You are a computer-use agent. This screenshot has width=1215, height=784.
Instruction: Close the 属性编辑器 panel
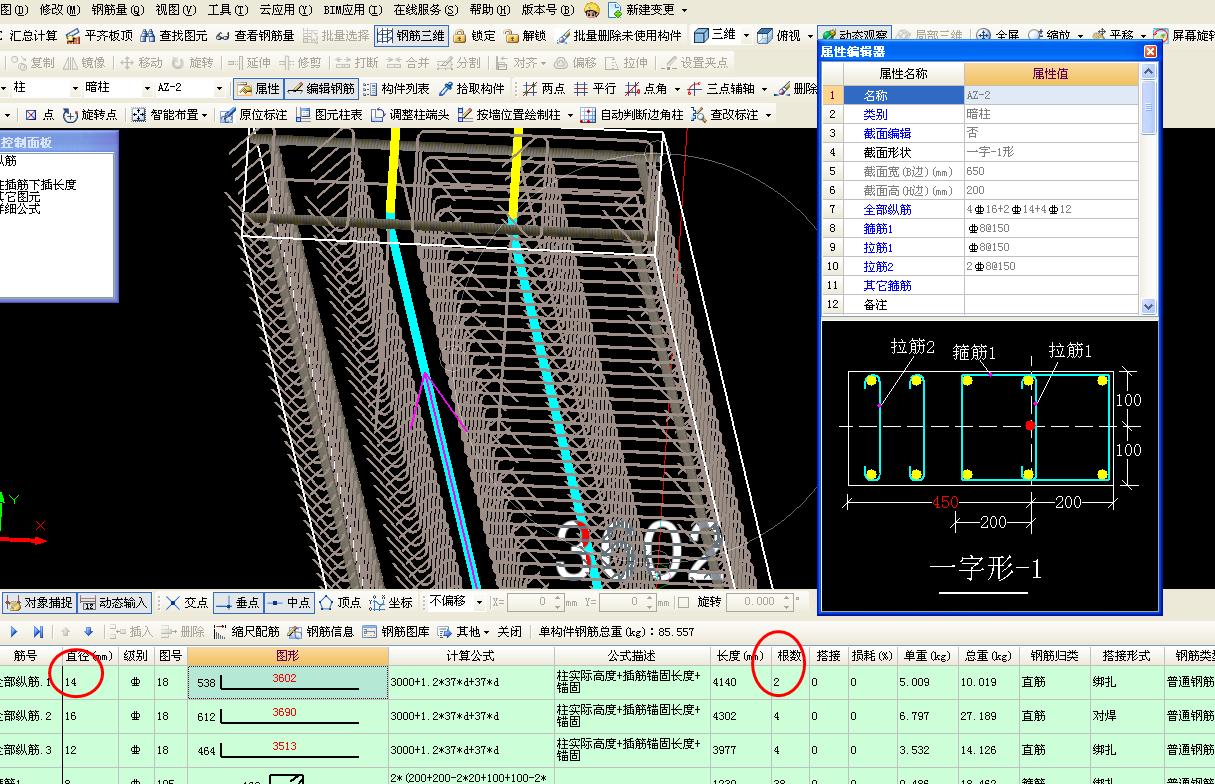coord(1149,51)
